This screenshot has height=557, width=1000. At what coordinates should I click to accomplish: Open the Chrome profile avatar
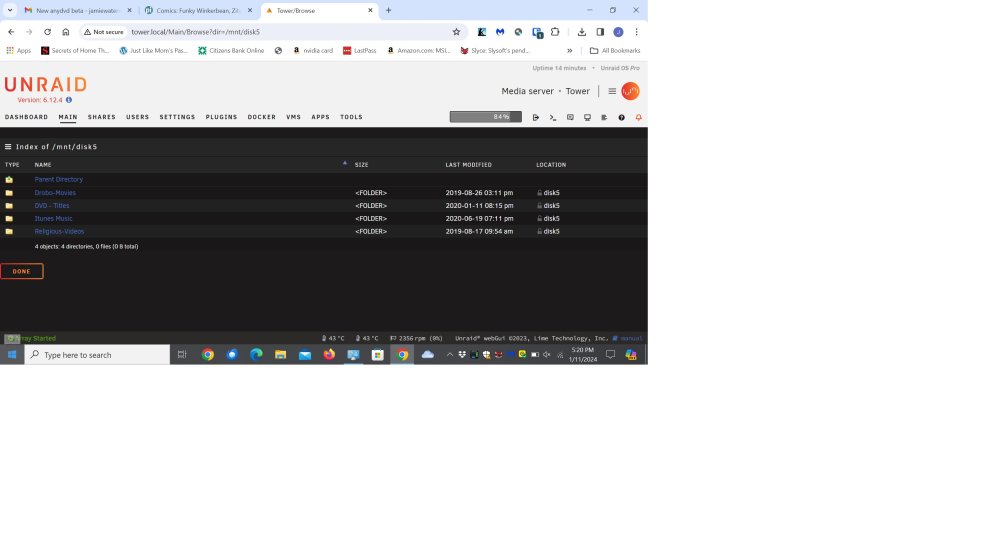(618, 32)
